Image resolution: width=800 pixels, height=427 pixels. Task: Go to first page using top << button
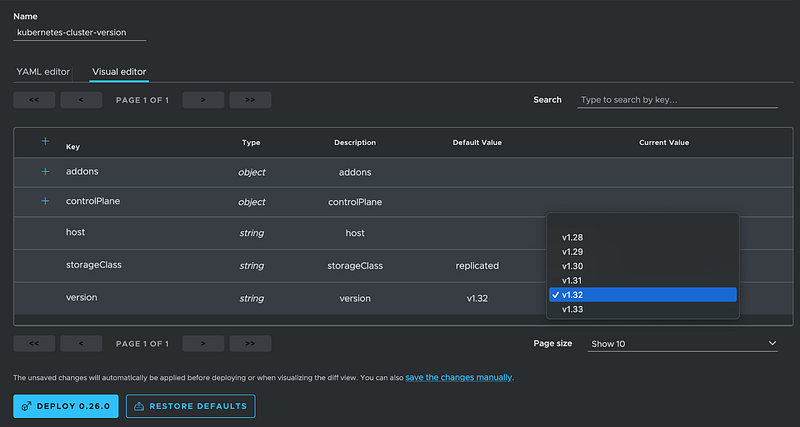34,100
